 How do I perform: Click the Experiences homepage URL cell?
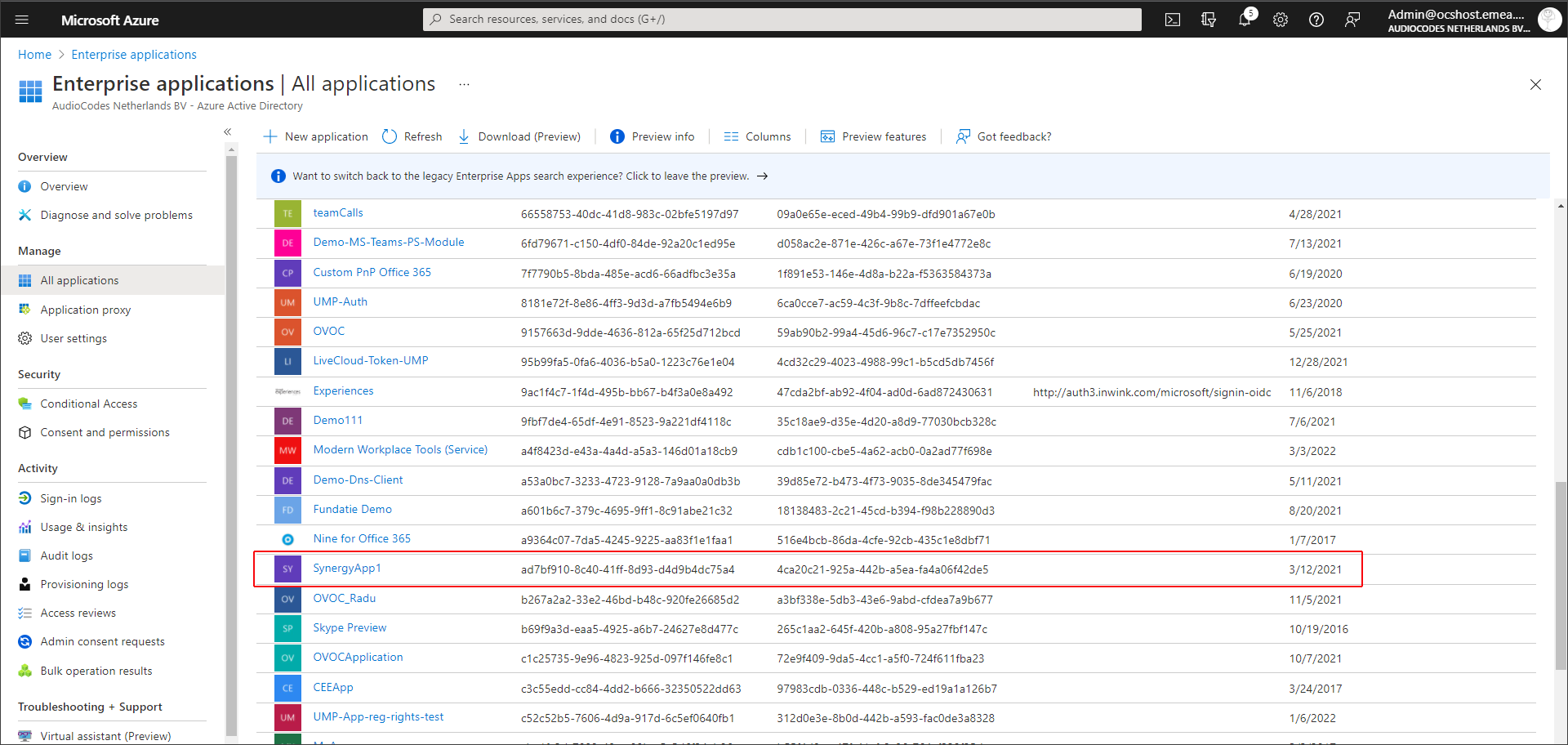(x=1152, y=392)
